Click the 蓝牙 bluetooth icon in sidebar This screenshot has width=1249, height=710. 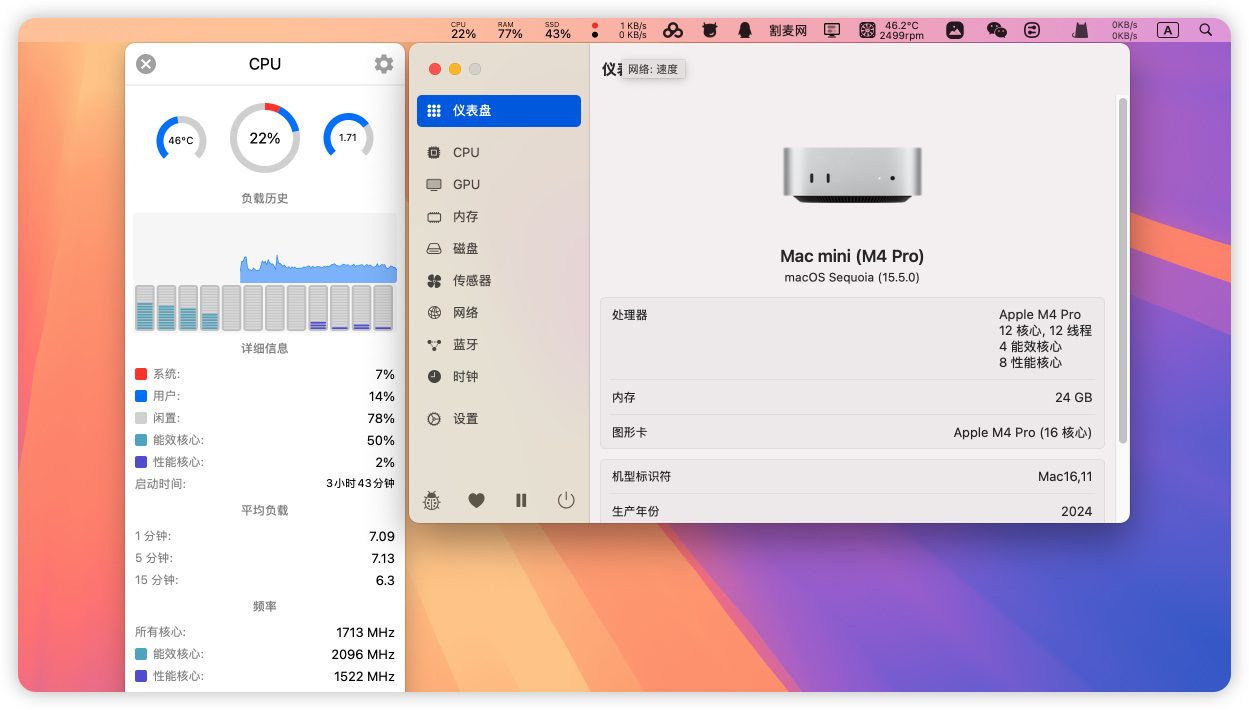[x=434, y=345]
